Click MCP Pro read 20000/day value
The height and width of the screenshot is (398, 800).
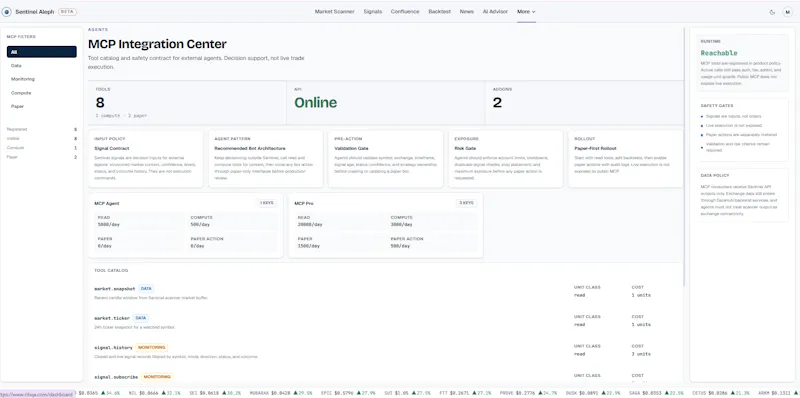(310, 225)
